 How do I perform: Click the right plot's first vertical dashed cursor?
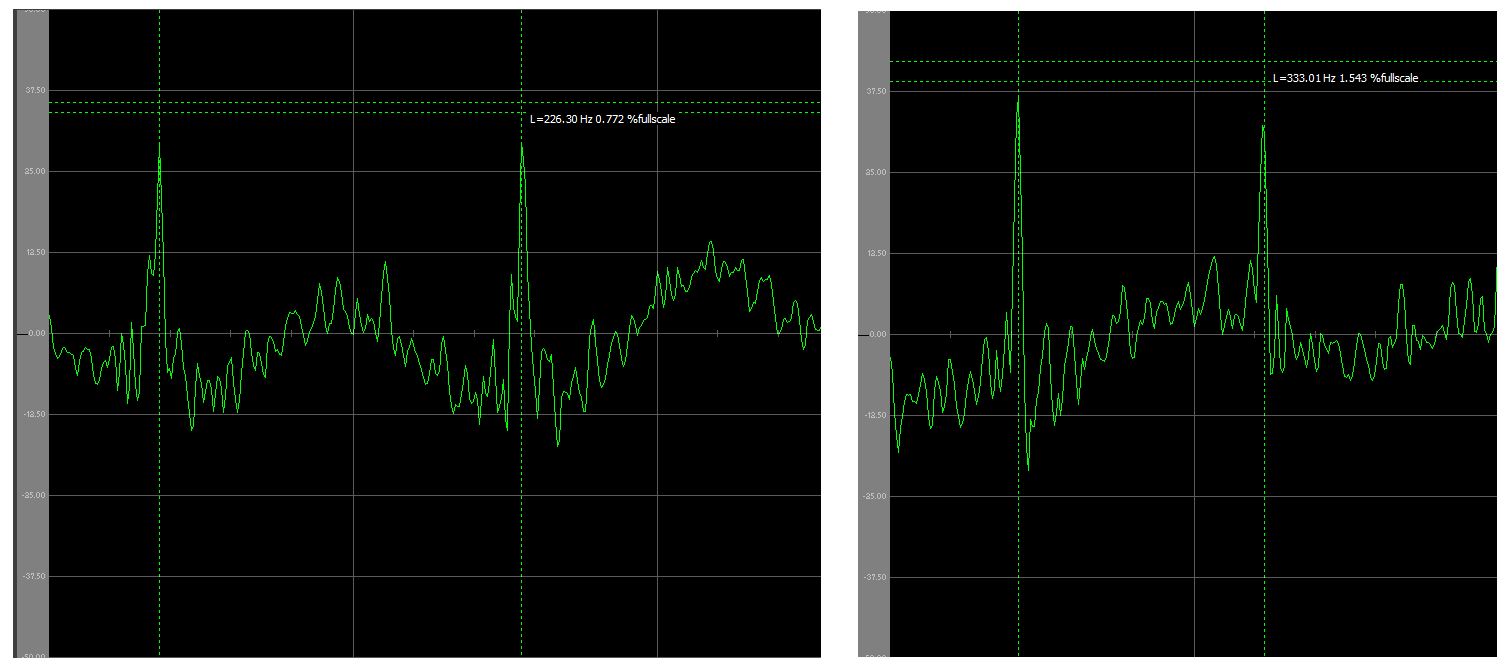(1018, 550)
